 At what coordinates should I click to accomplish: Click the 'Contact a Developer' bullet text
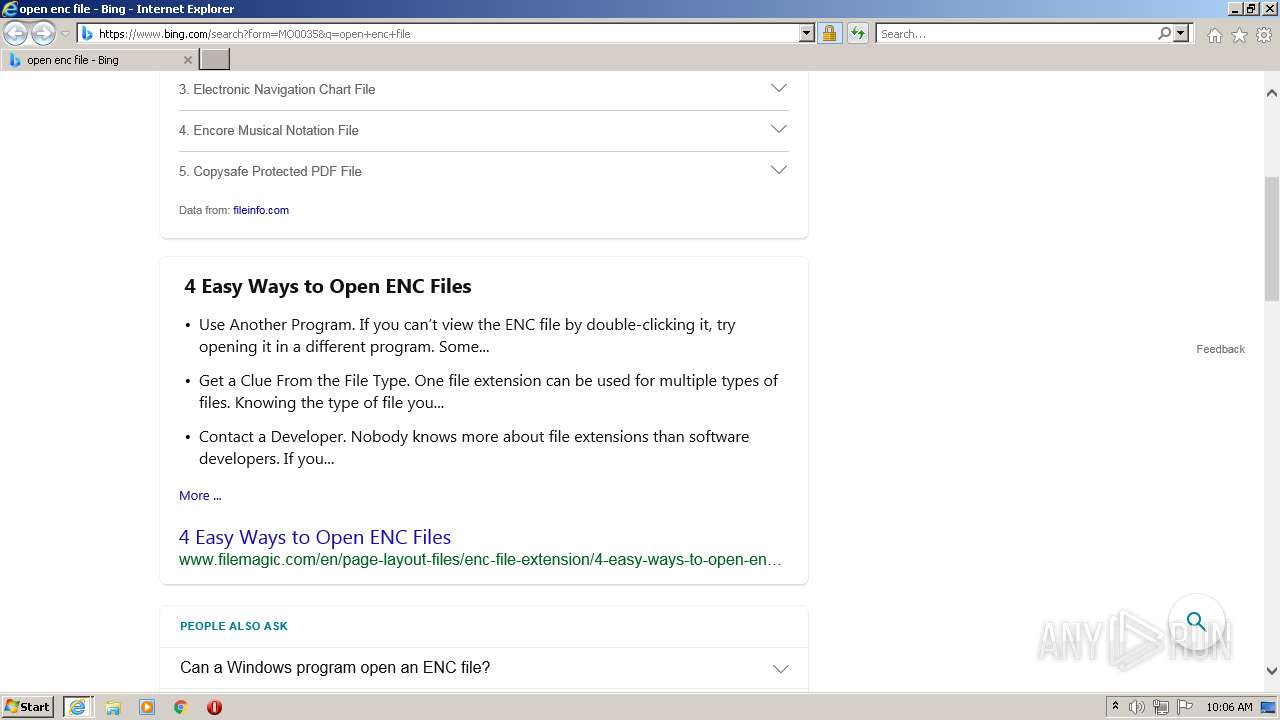tap(474, 447)
